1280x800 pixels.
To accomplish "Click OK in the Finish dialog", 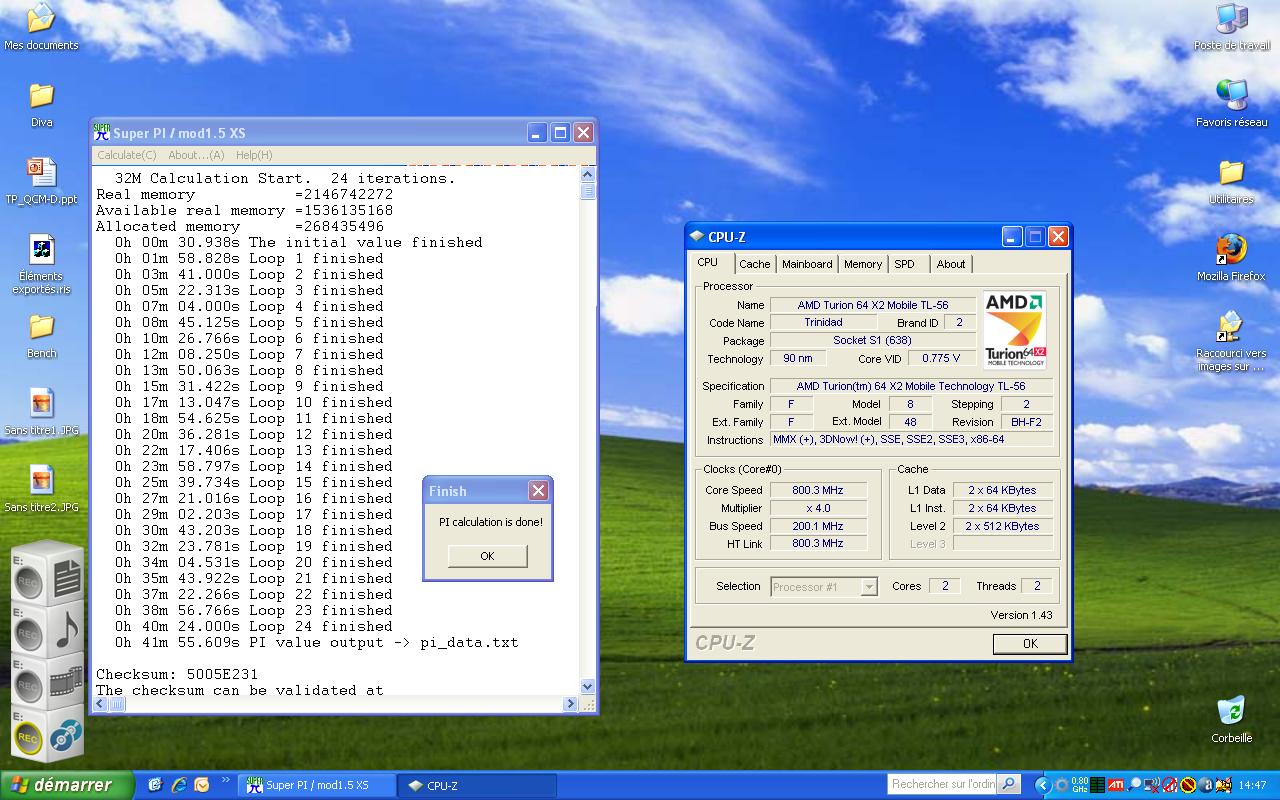I will [x=487, y=556].
